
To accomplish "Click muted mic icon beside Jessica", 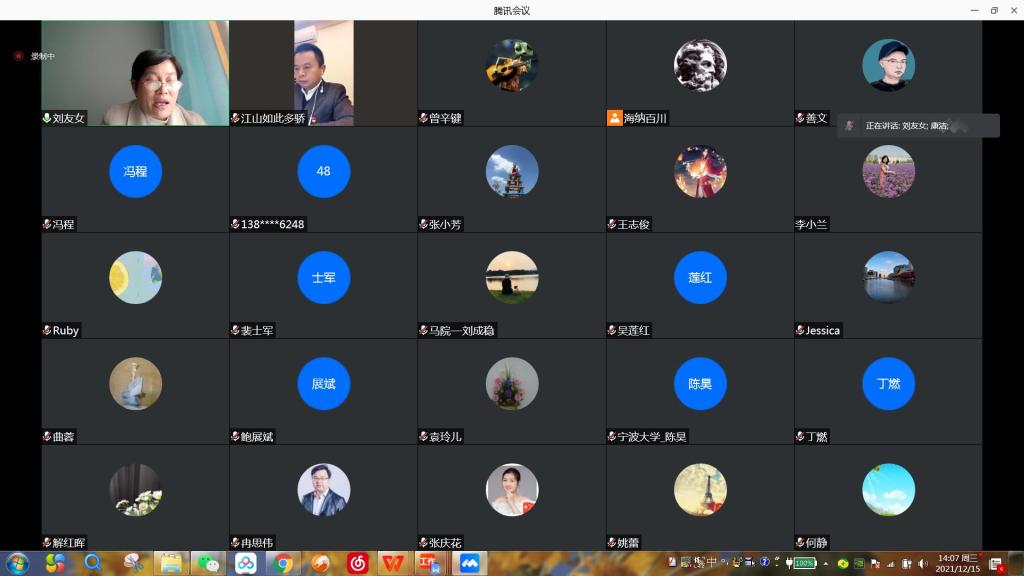I will (800, 330).
